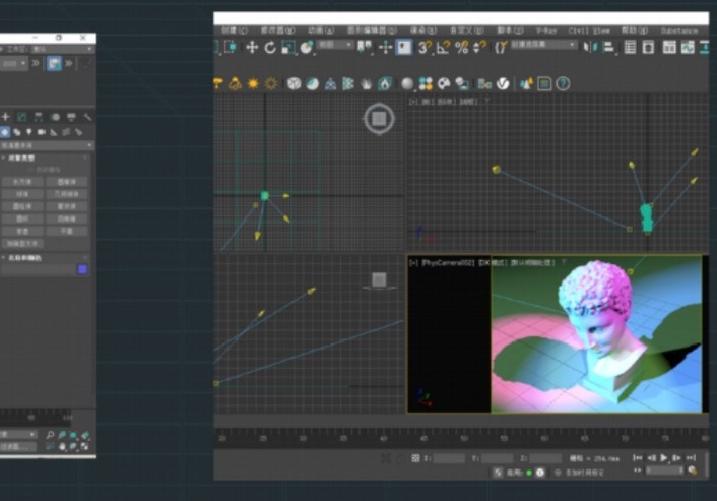Viewport: 717px width, 501px height.
Task: Open Edit Named Selection Sets icon
Action: tap(501, 48)
